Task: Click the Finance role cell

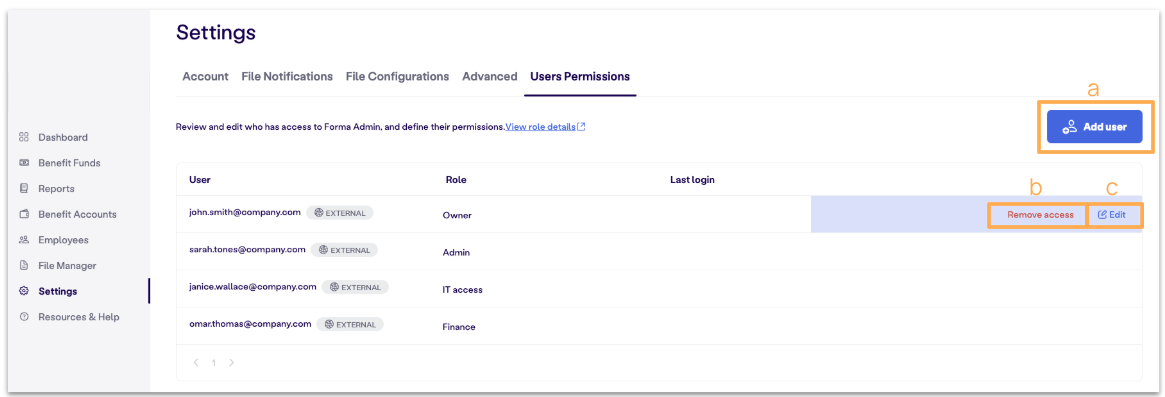Action: 458,327
